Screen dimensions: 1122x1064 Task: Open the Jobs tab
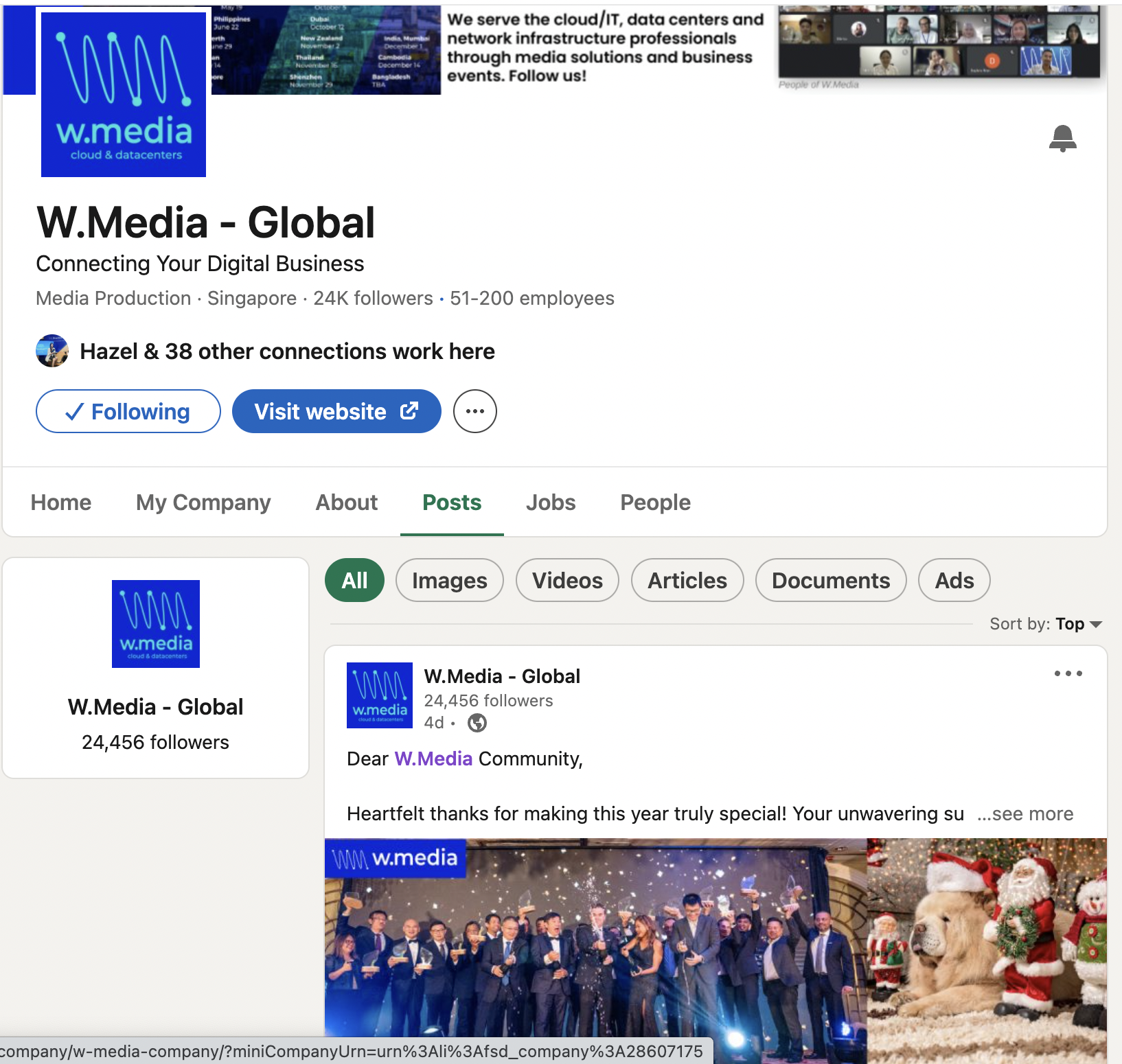551,502
